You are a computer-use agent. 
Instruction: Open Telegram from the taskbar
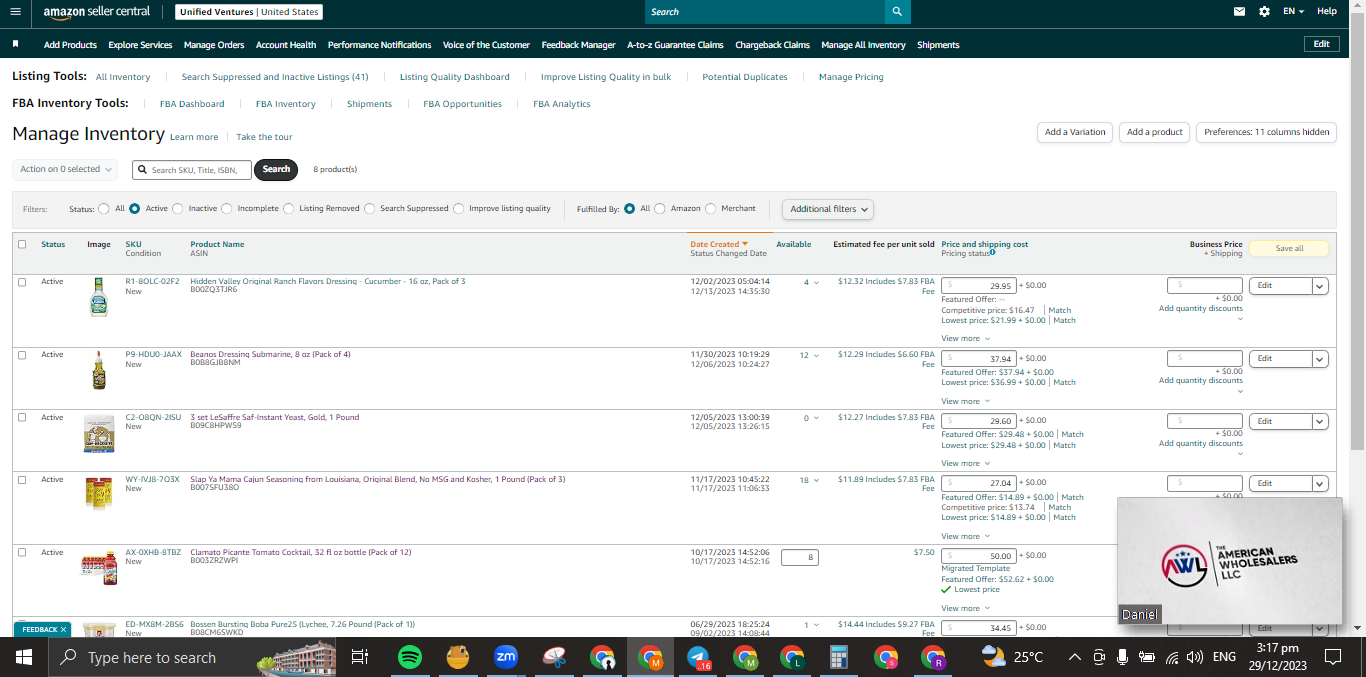[x=698, y=657]
